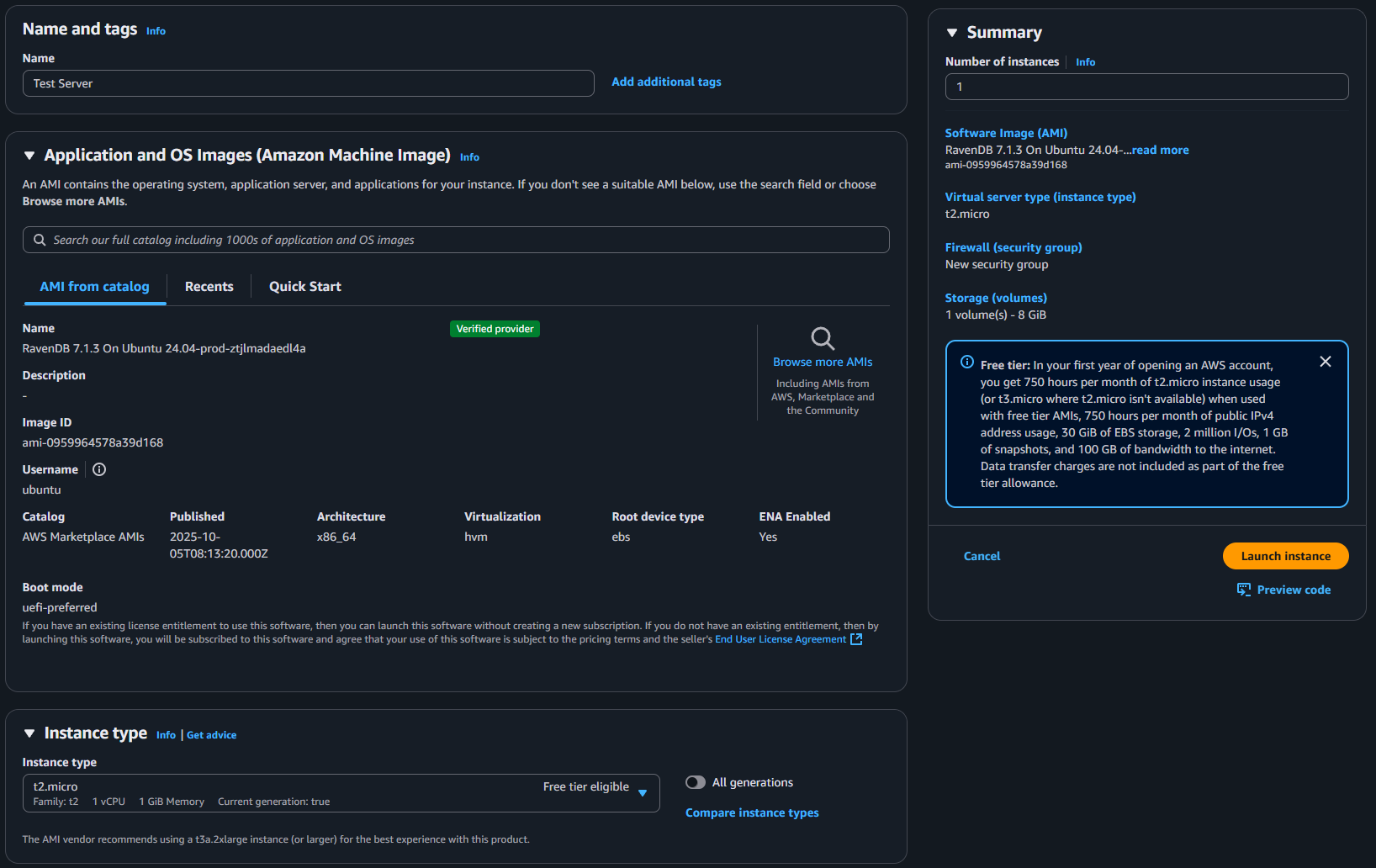This screenshot has width=1376, height=868.
Task: Click the x86_64 architecture value
Action: [336, 537]
